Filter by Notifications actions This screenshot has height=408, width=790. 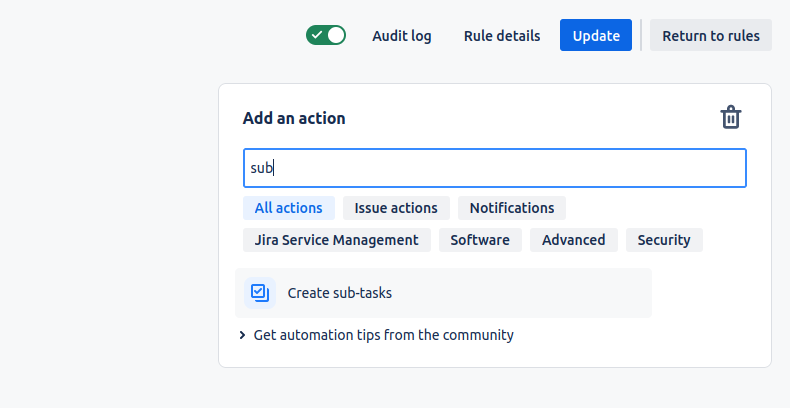coord(512,208)
